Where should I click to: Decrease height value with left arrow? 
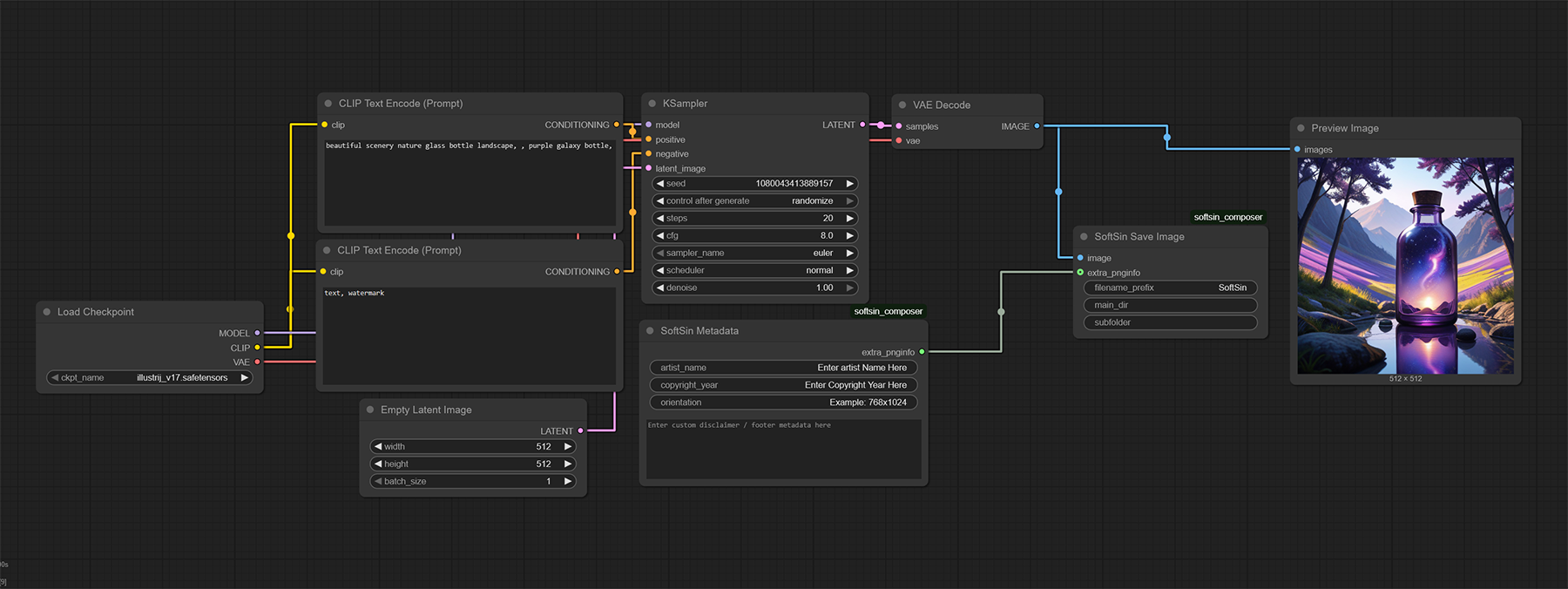378,464
